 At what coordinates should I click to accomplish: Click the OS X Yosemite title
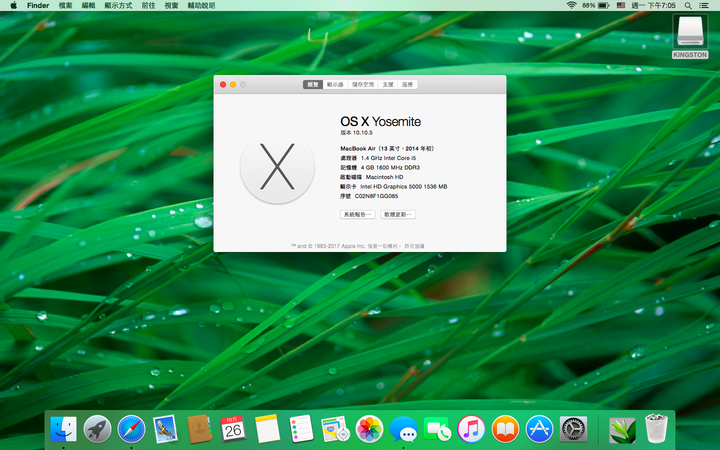(381, 122)
